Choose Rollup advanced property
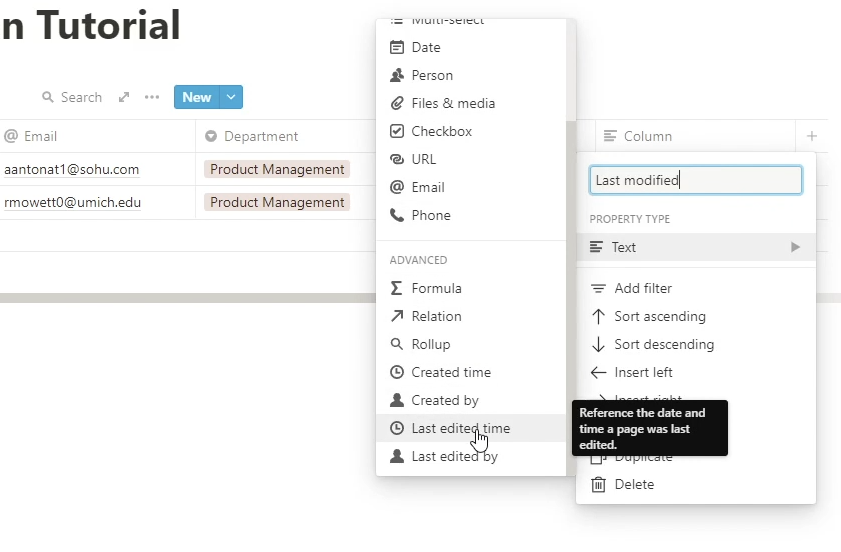Viewport: 841px width, 552px height. click(x=471, y=344)
